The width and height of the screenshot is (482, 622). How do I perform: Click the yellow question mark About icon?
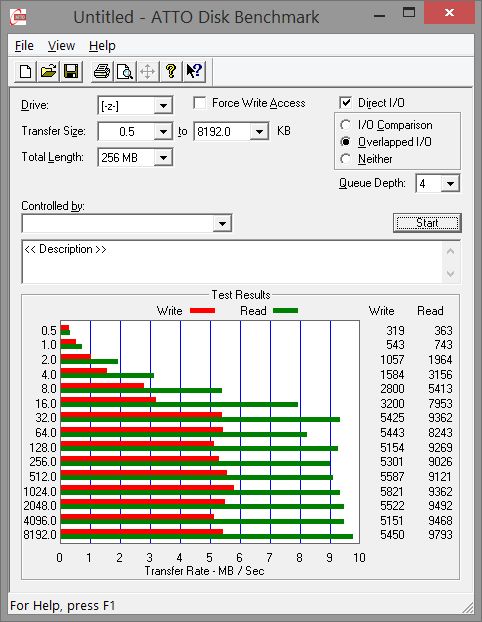click(x=171, y=72)
